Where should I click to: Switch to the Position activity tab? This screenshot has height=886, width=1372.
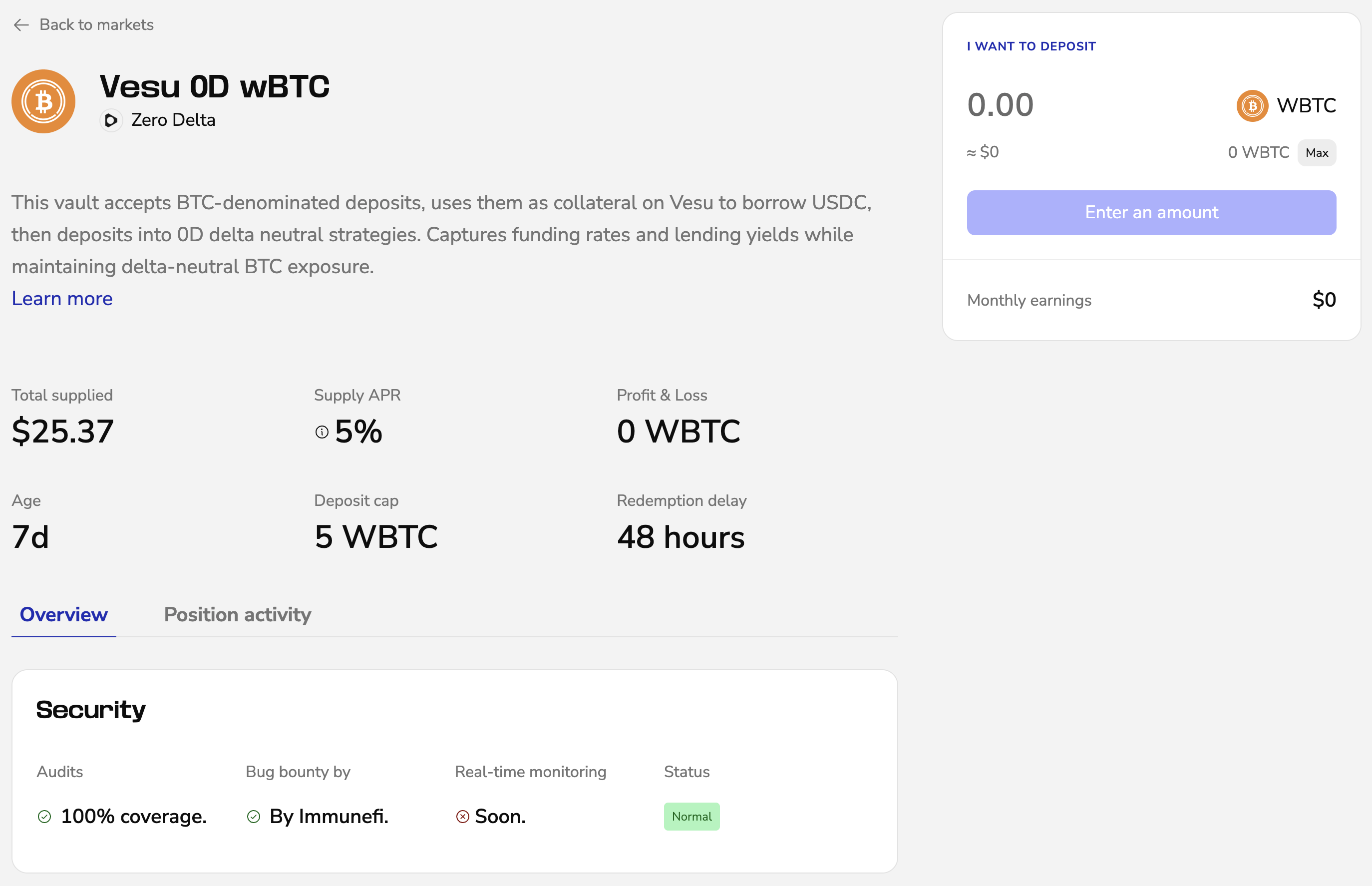[238, 614]
